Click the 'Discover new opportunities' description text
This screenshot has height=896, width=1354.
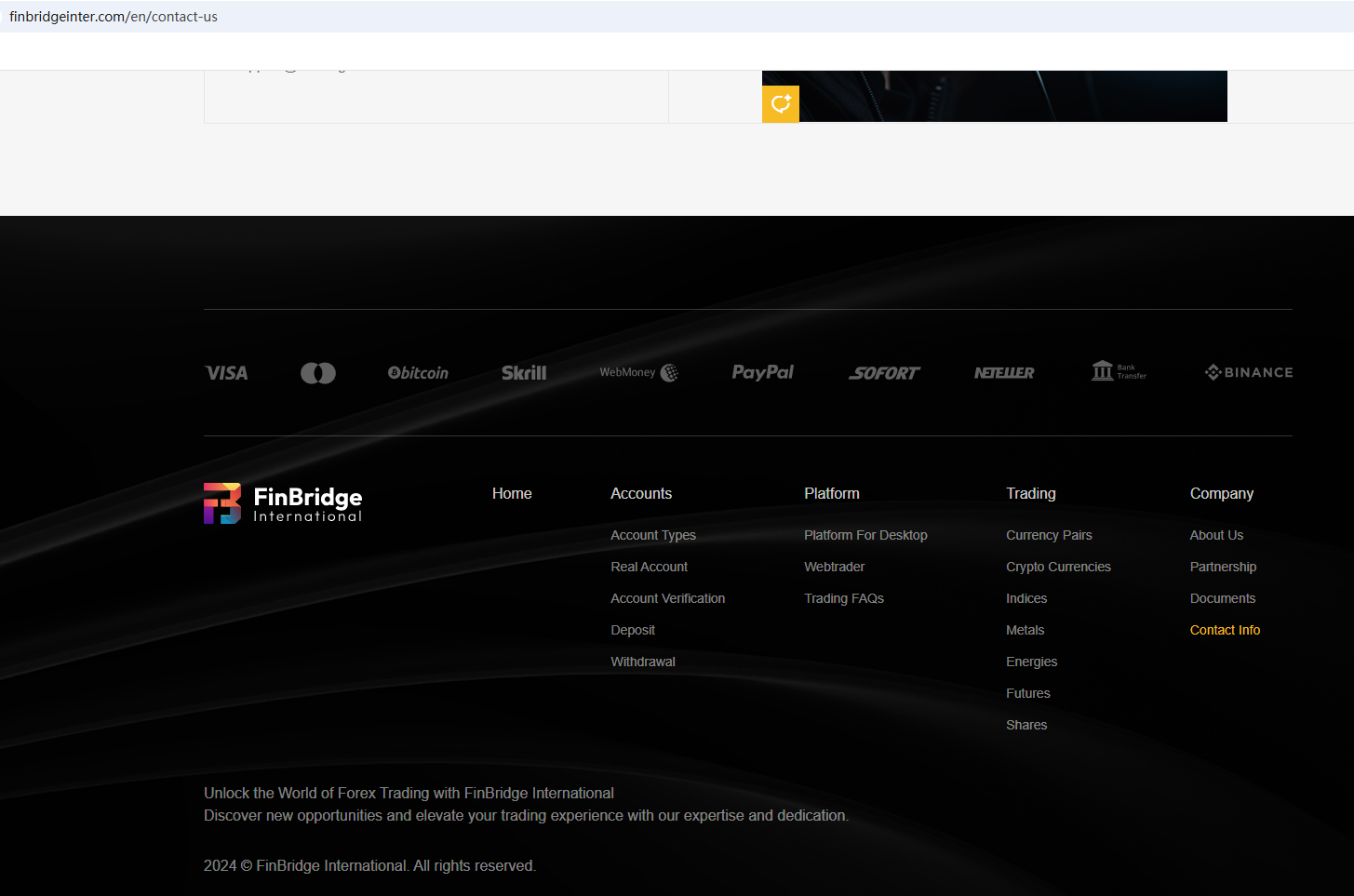(526, 815)
